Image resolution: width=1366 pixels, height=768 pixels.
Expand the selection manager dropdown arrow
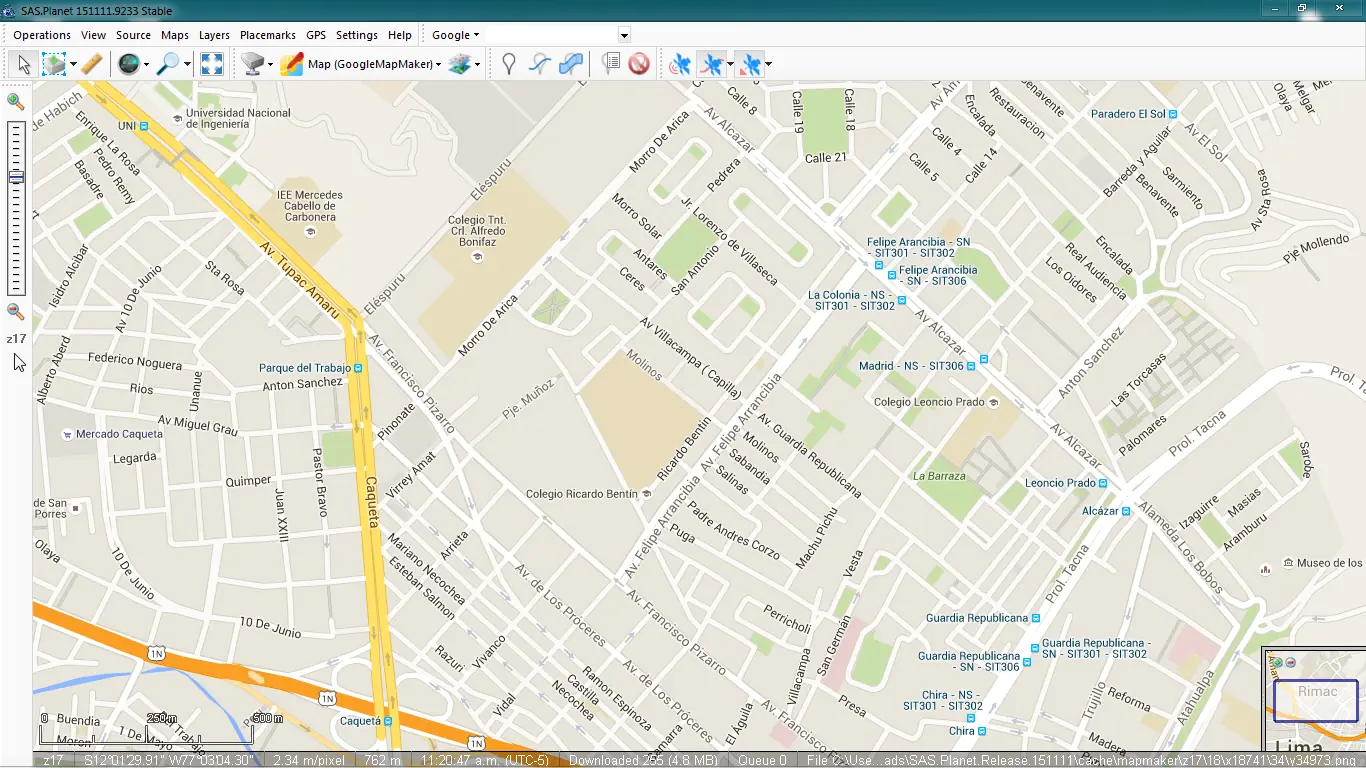tap(73, 65)
